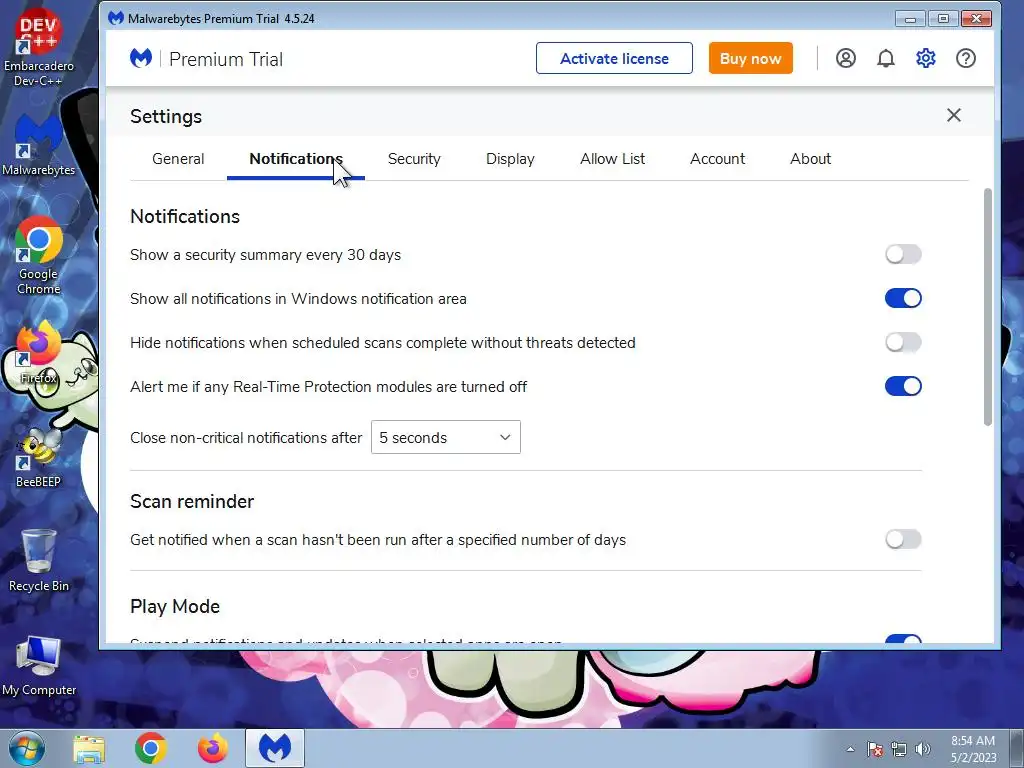Open the help question mark icon
This screenshot has height=768, width=1024.
tap(966, 59)
